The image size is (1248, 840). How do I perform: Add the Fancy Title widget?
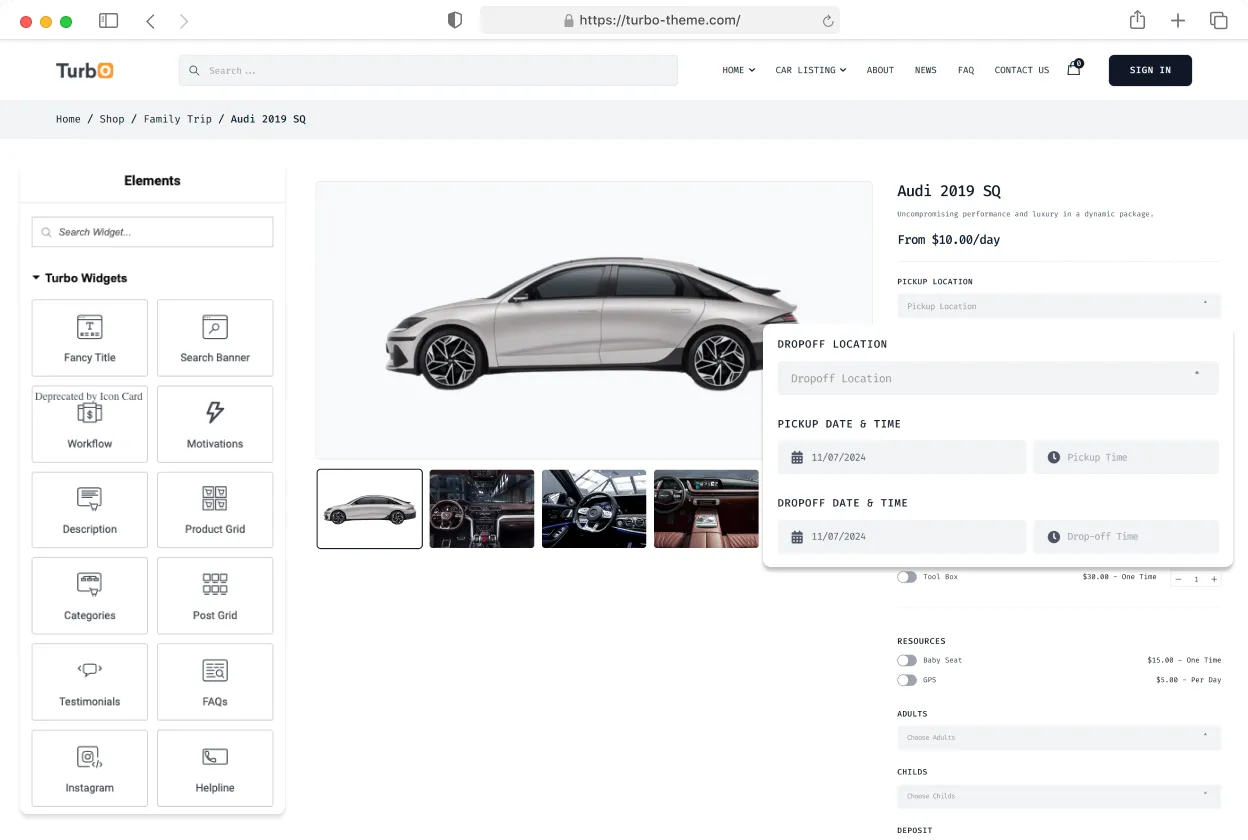coord(90,338)
